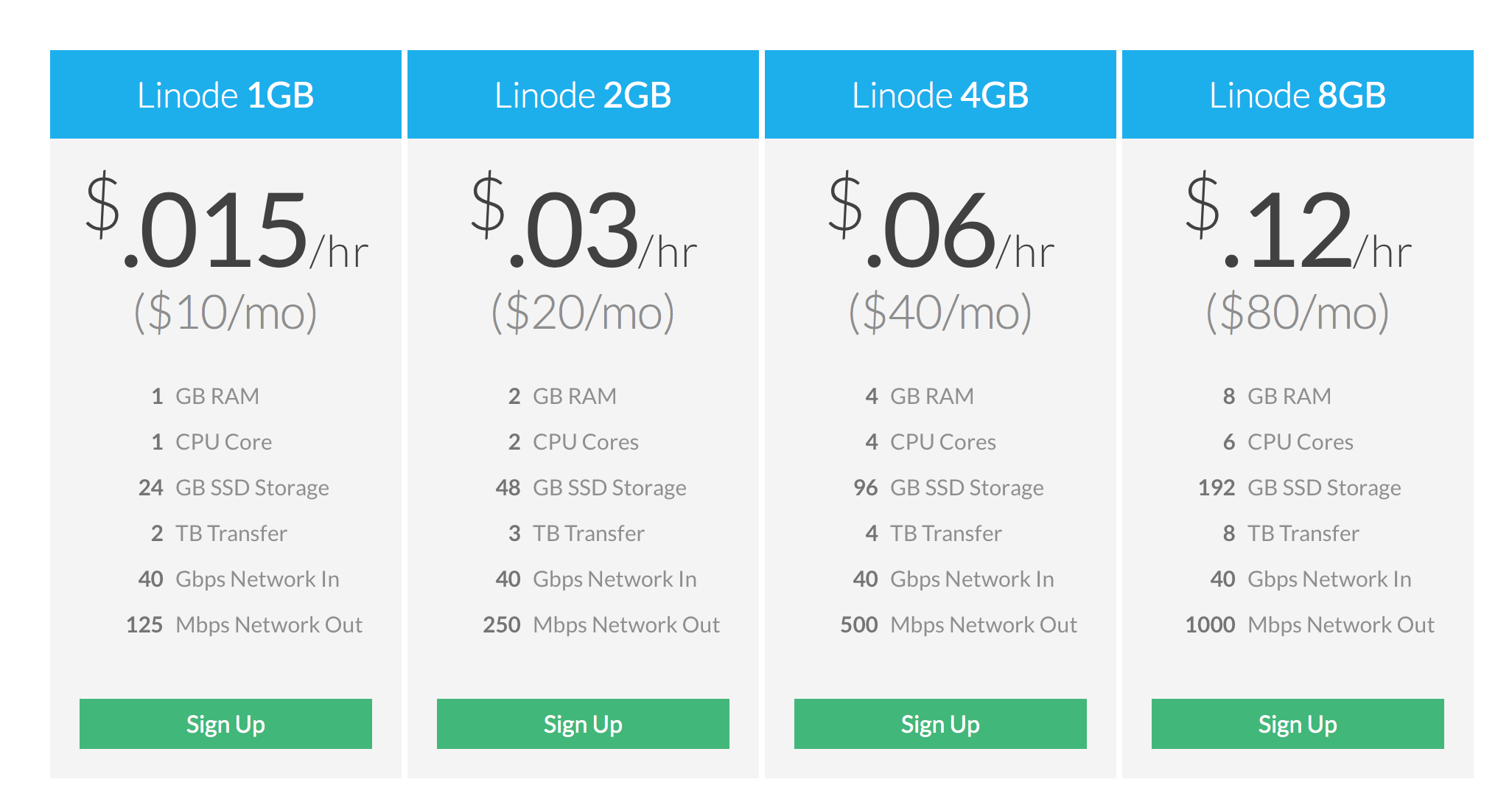
Task: Click the 2 TB Transfer spec line
Action: pos(220,533)
